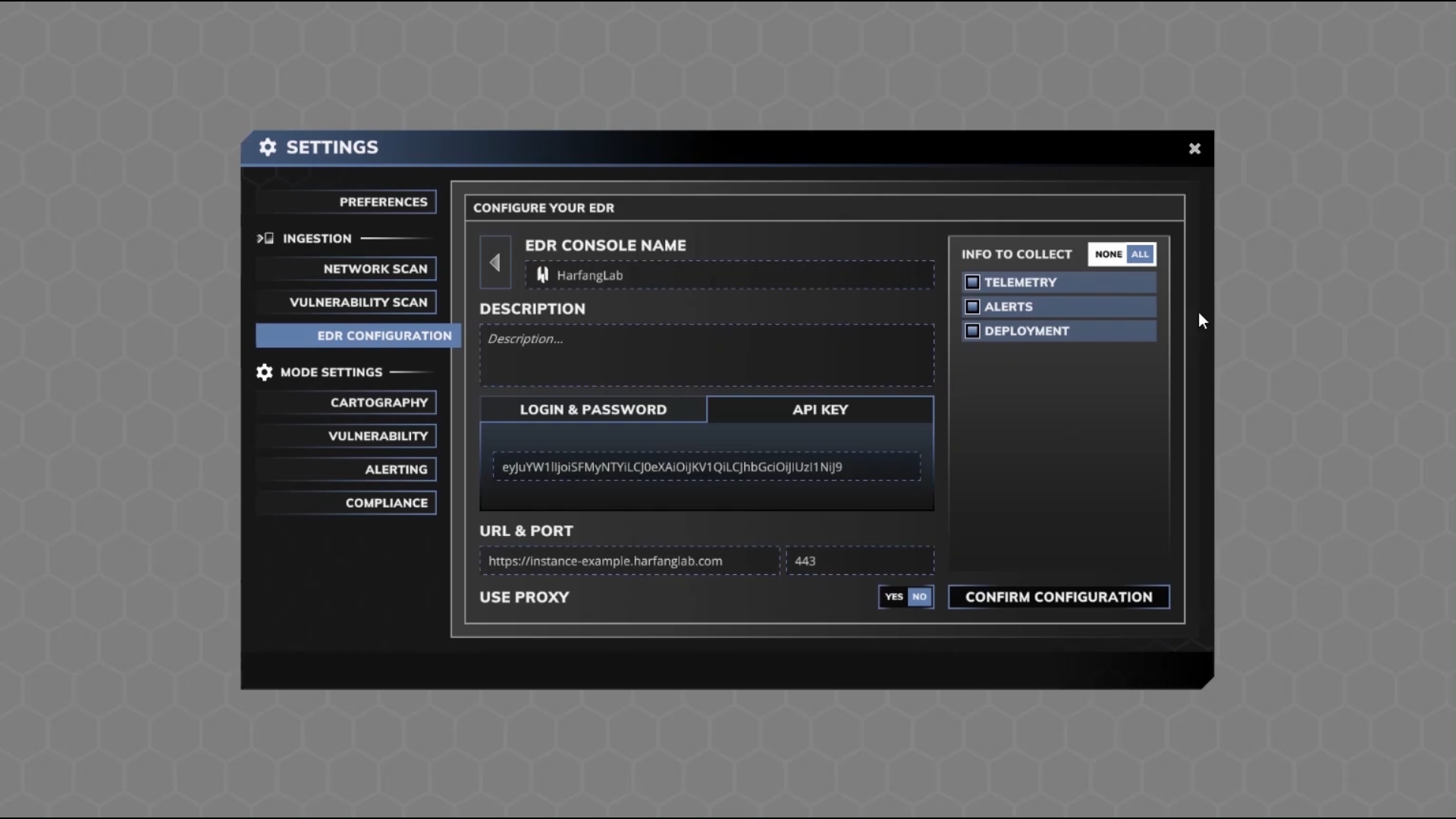Click the HarfangLab logo in console name field

tap(542, 275)
